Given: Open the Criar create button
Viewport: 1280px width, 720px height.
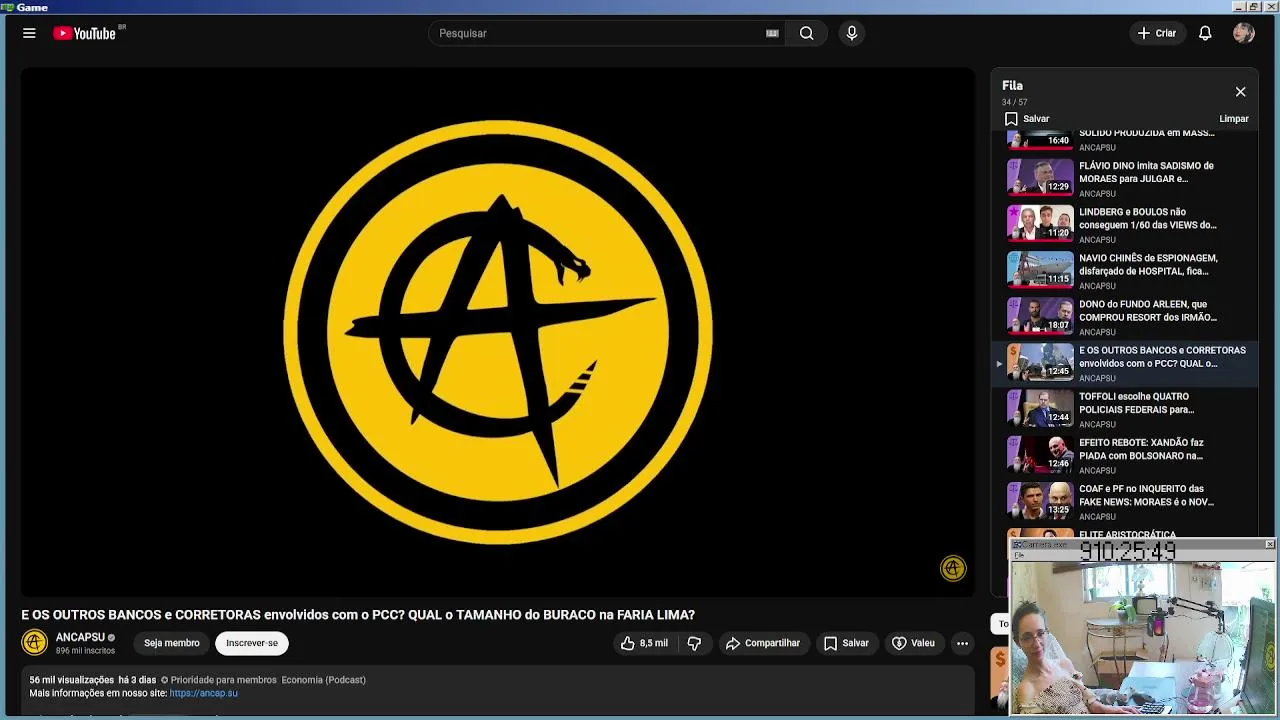Looking at the screenshot, I should 1157,33.
